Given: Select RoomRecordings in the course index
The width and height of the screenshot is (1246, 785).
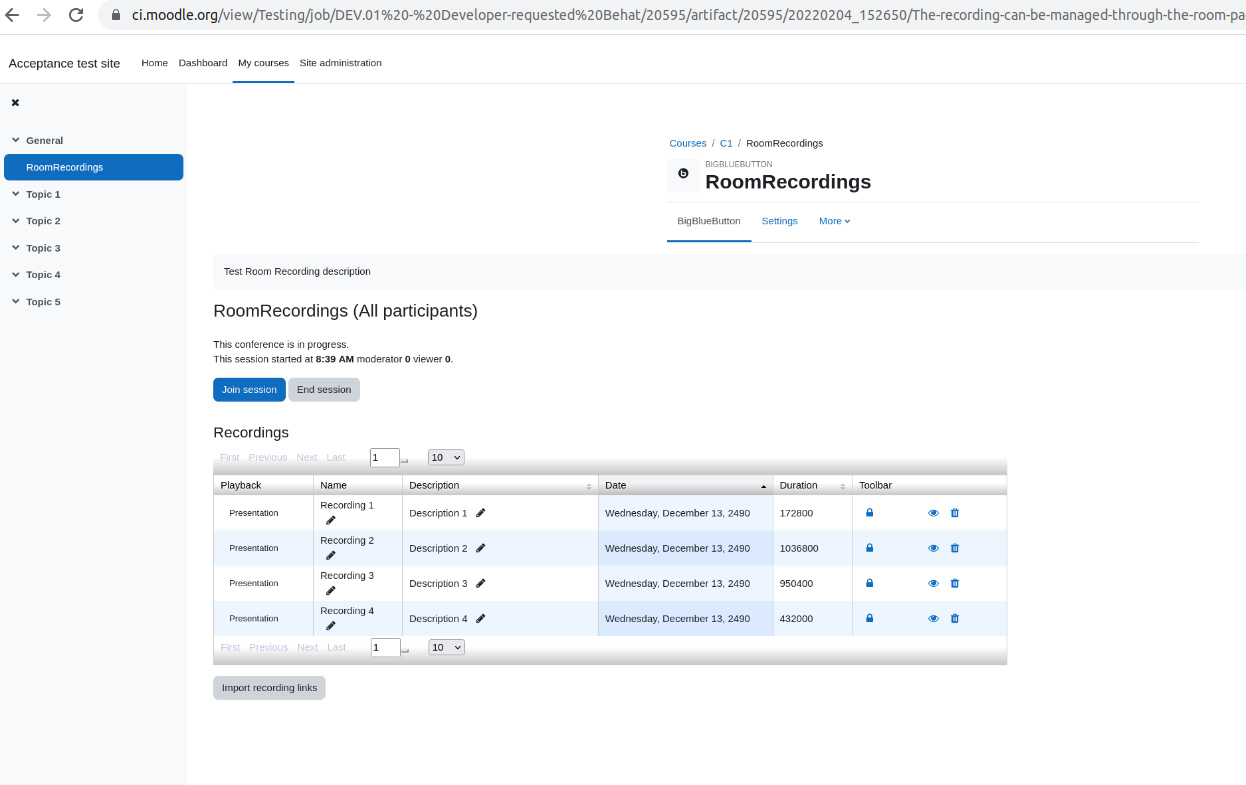Looking at the screenshot, I should point(94,167).
